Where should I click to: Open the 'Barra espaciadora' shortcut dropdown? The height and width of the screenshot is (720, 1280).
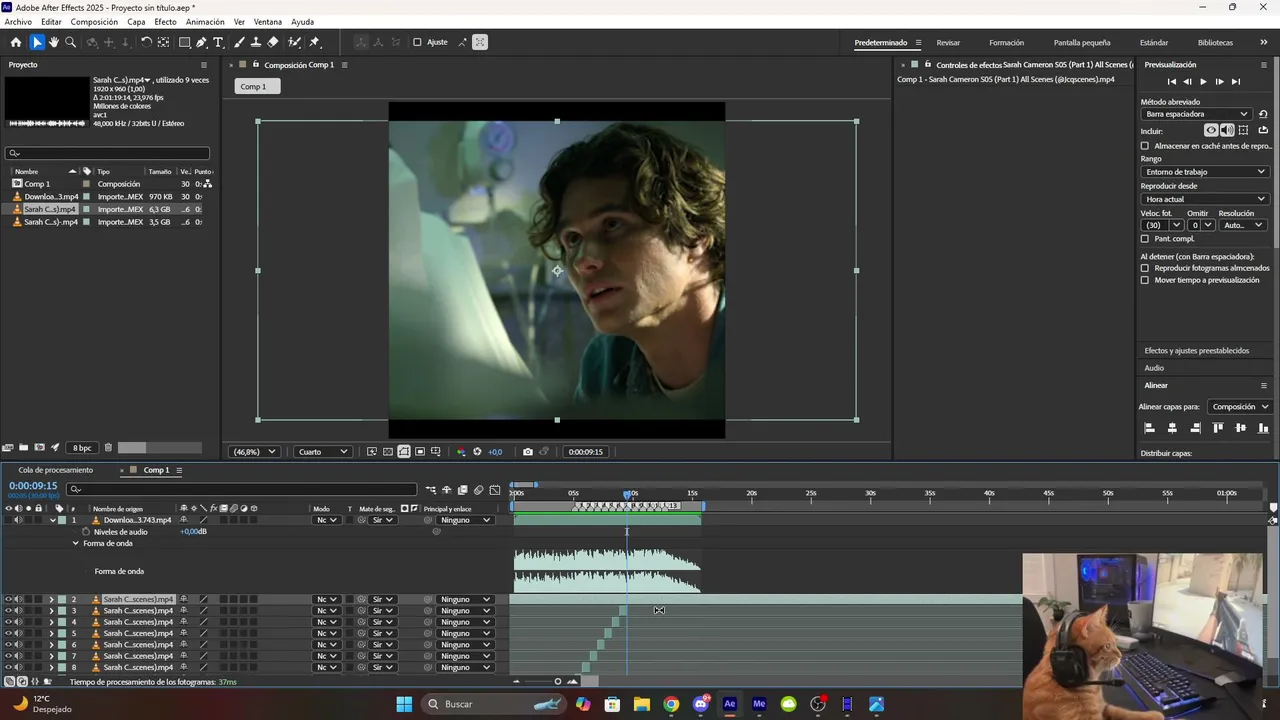(1196, 114)
